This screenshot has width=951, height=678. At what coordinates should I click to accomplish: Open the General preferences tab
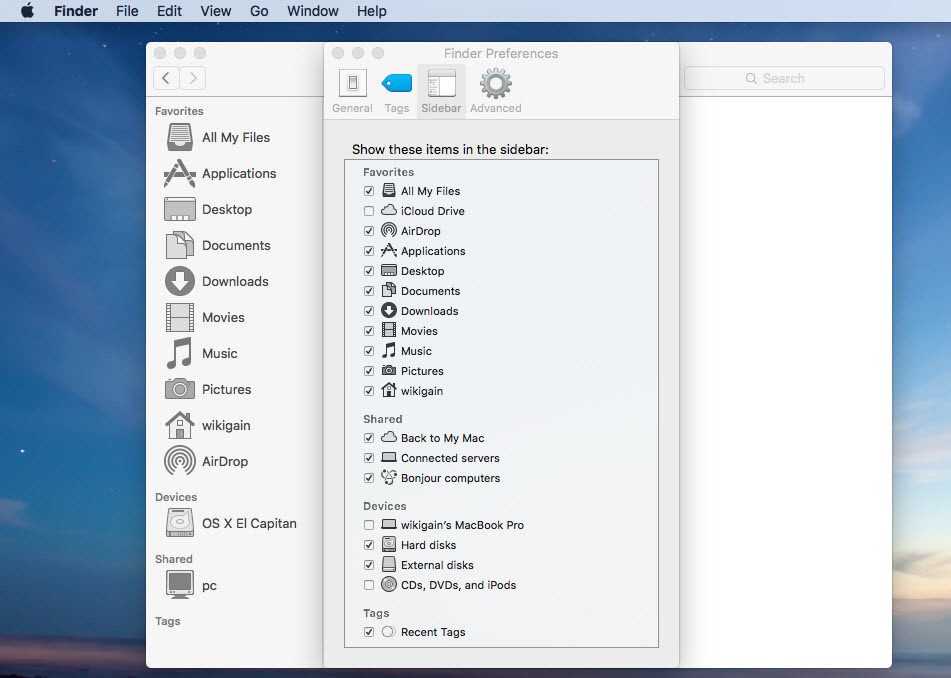pos(352,91)
